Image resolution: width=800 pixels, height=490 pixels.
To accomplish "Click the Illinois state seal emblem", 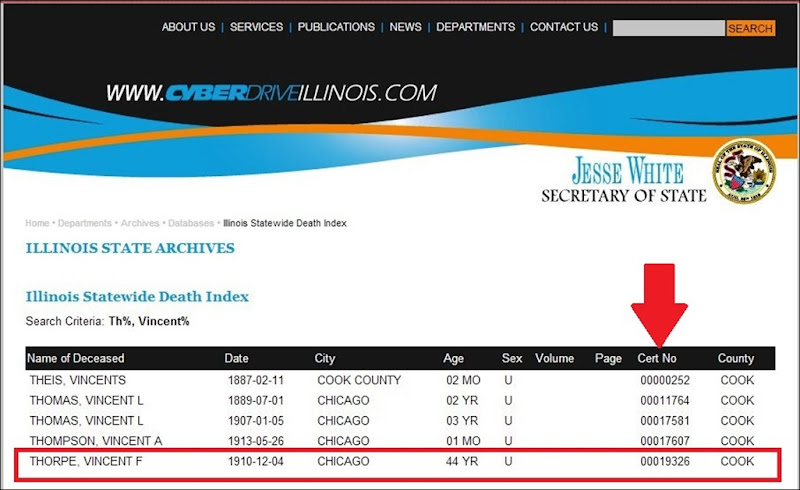I will tap(744, 171).
